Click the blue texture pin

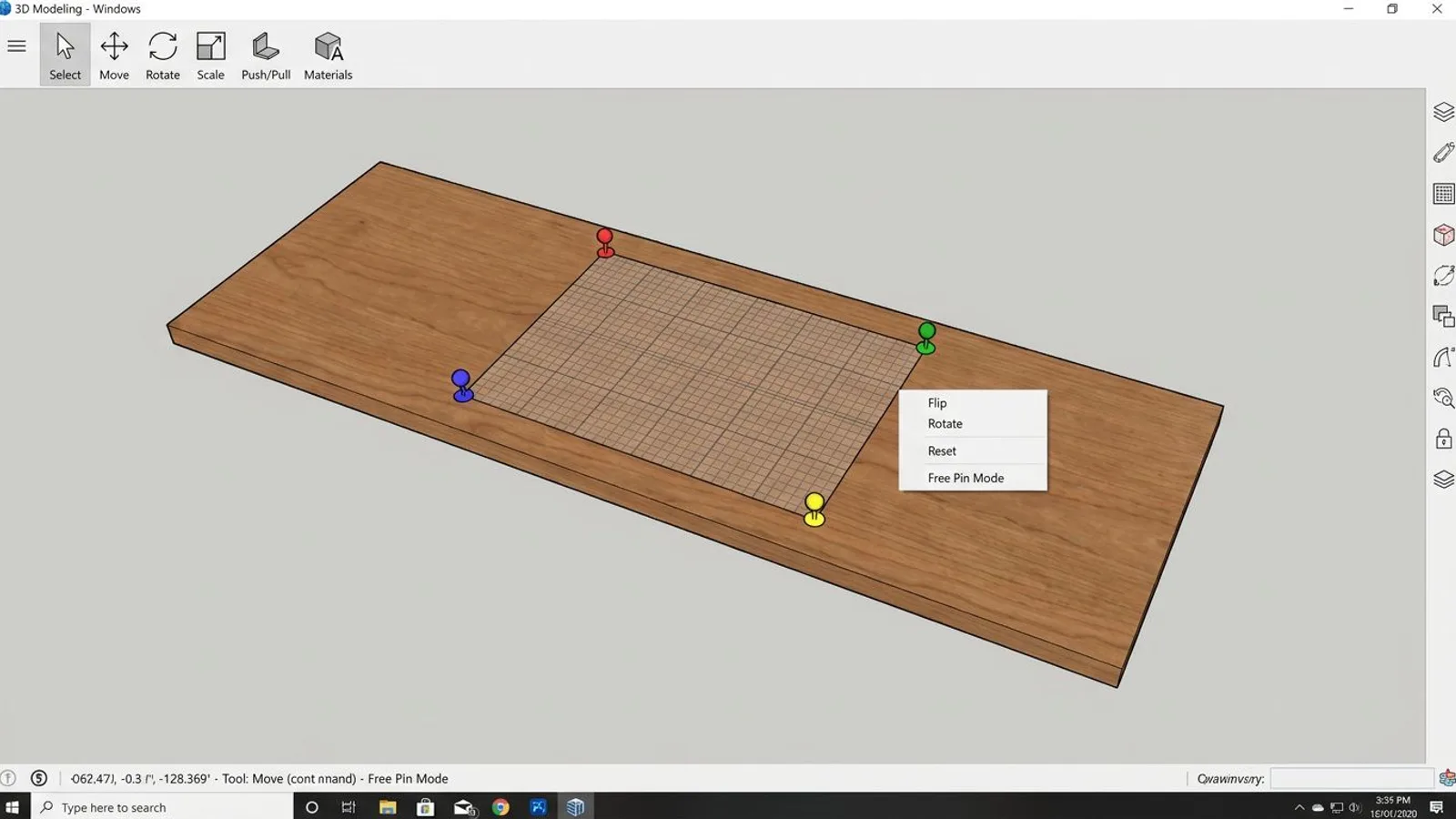coord(462,386)
